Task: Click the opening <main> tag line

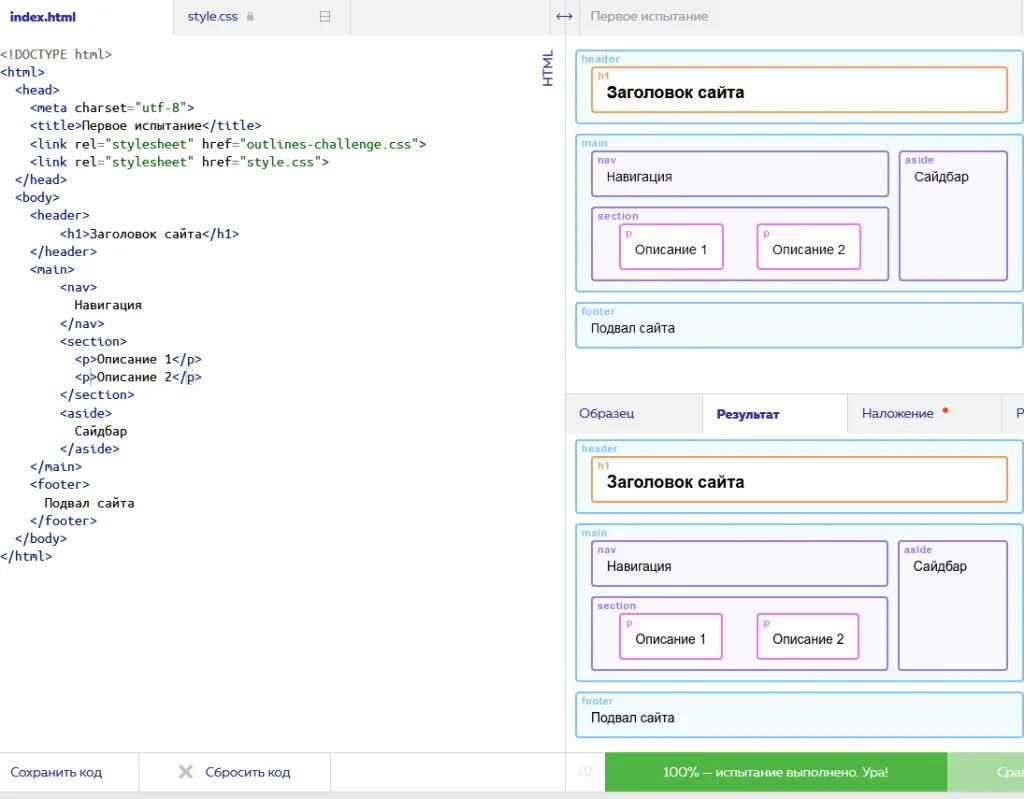Action: 52,269
